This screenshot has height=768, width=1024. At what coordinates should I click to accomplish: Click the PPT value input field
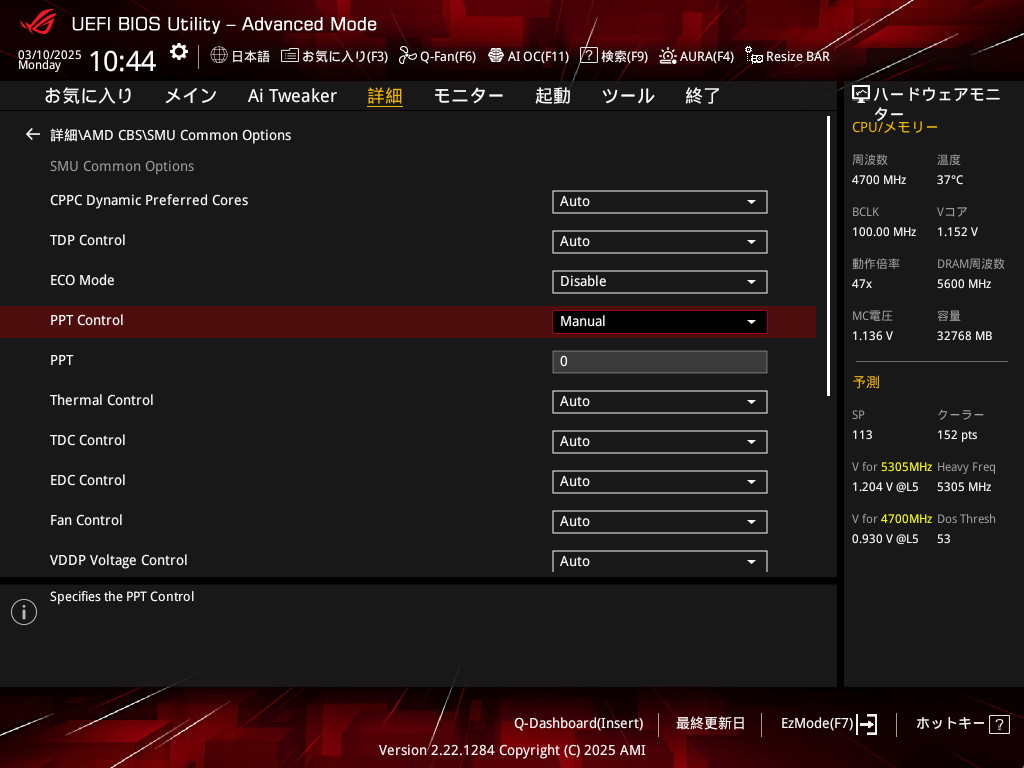660,362
